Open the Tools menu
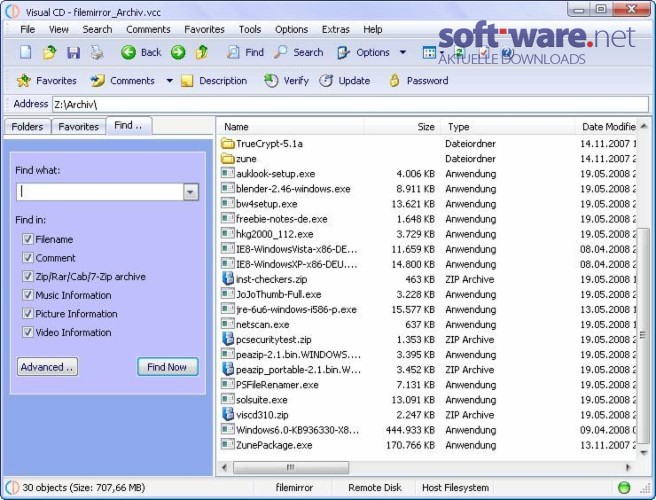Screen dimensions: 656x500 [x=250, y=29]
